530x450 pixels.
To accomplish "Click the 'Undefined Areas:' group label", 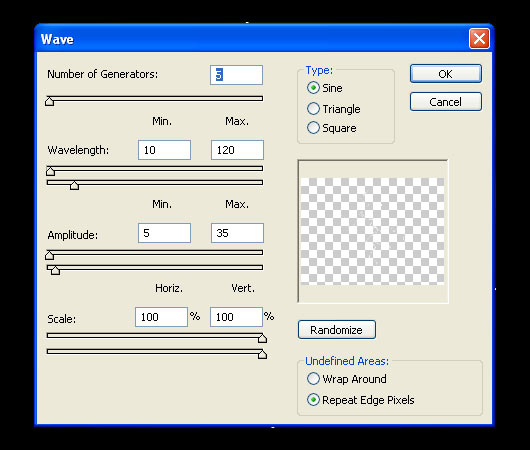I will tap(347, 361).
